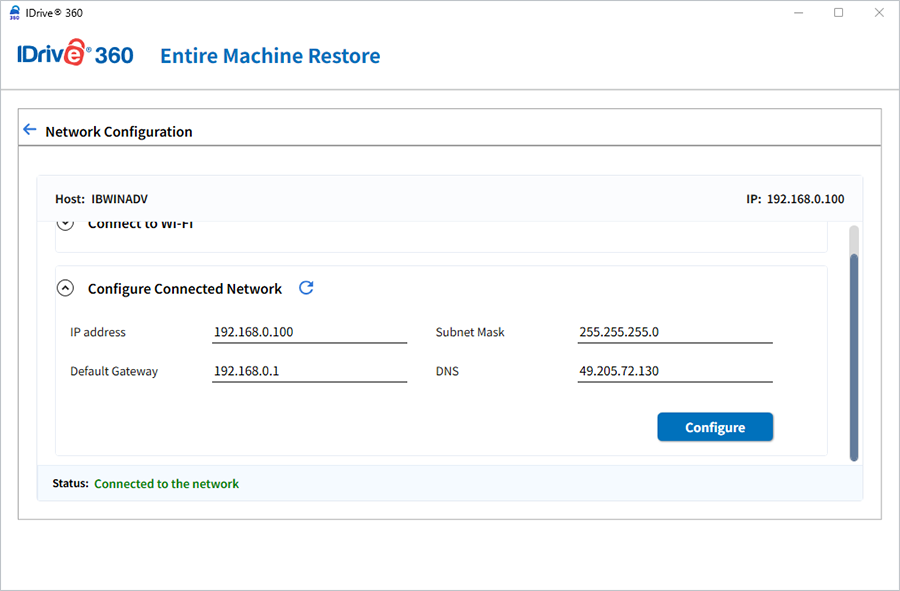900x591 pixels.
Task: Click the vertical scrollbar thumb
Action: coord(854,357)
